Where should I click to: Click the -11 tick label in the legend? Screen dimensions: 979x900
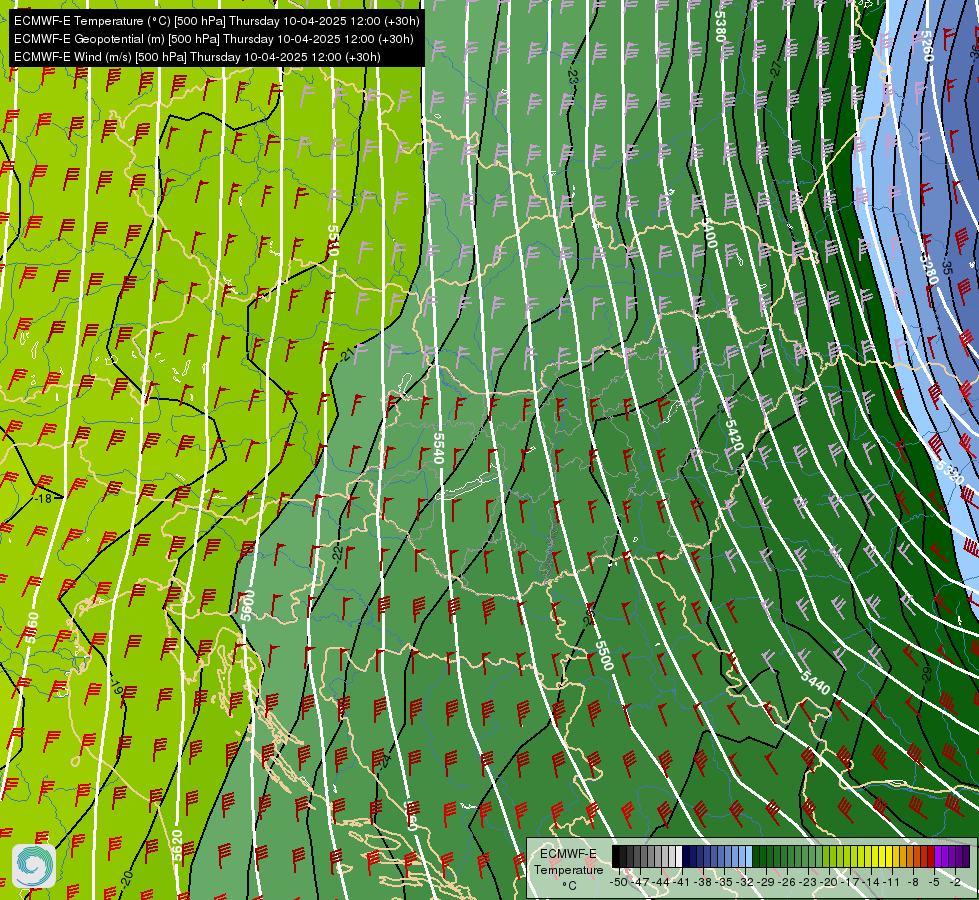(892, 882)
